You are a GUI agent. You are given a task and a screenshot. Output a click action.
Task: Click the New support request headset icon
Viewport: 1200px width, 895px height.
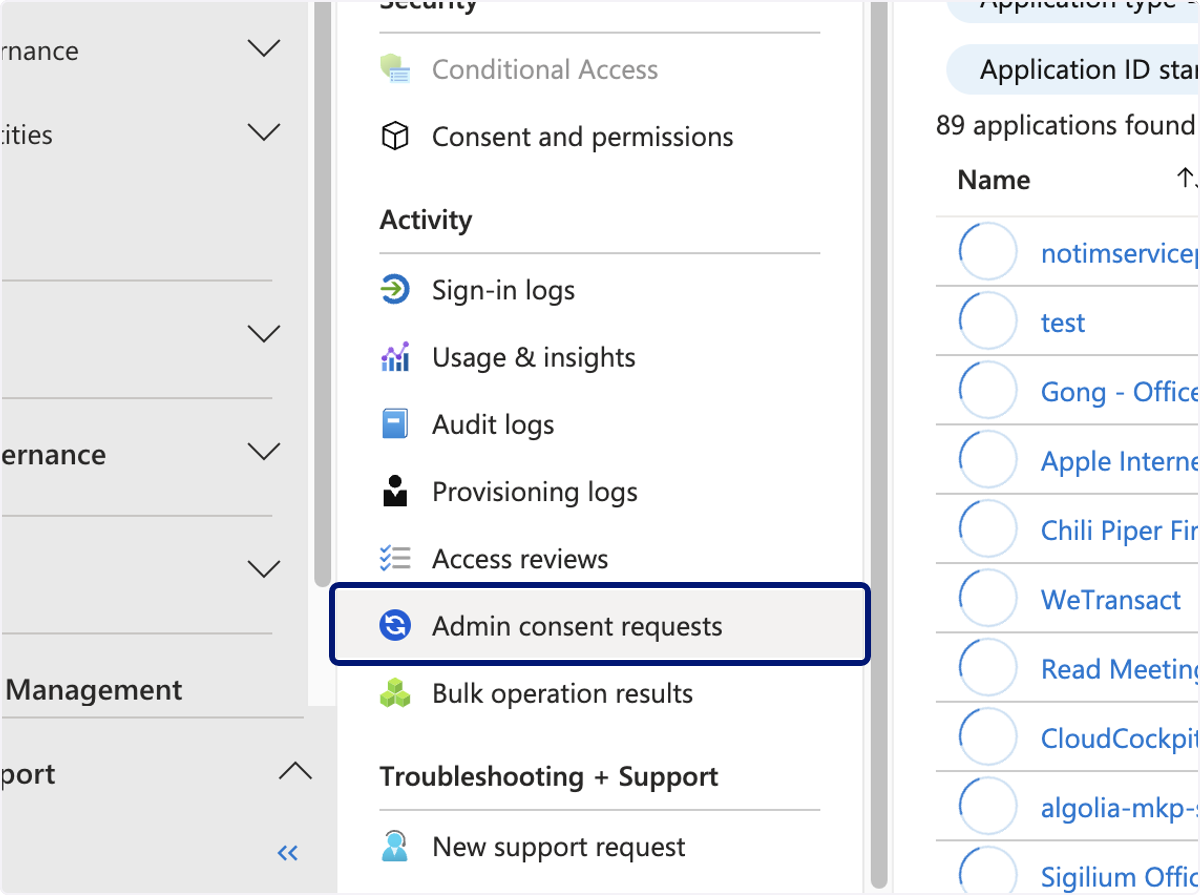396,847
